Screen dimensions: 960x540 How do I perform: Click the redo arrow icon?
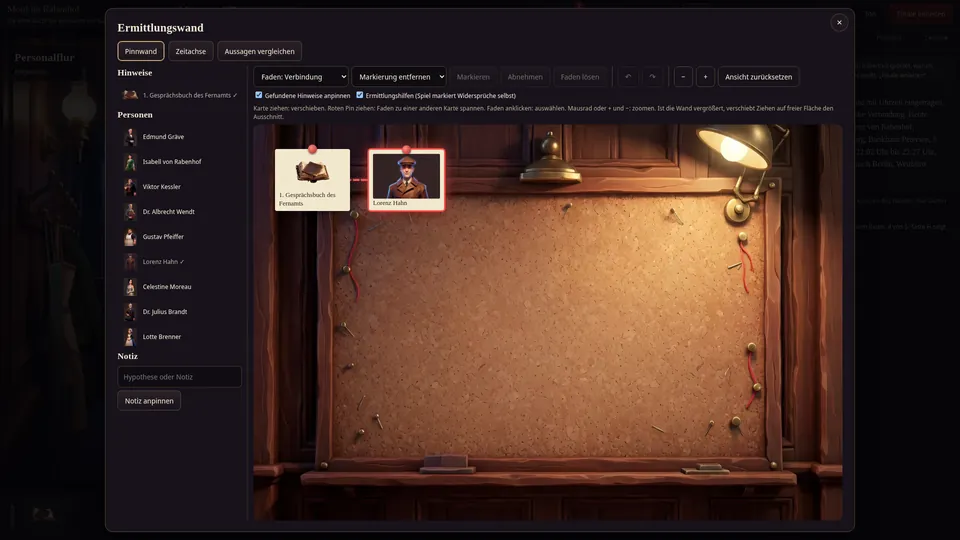(652, 77)
